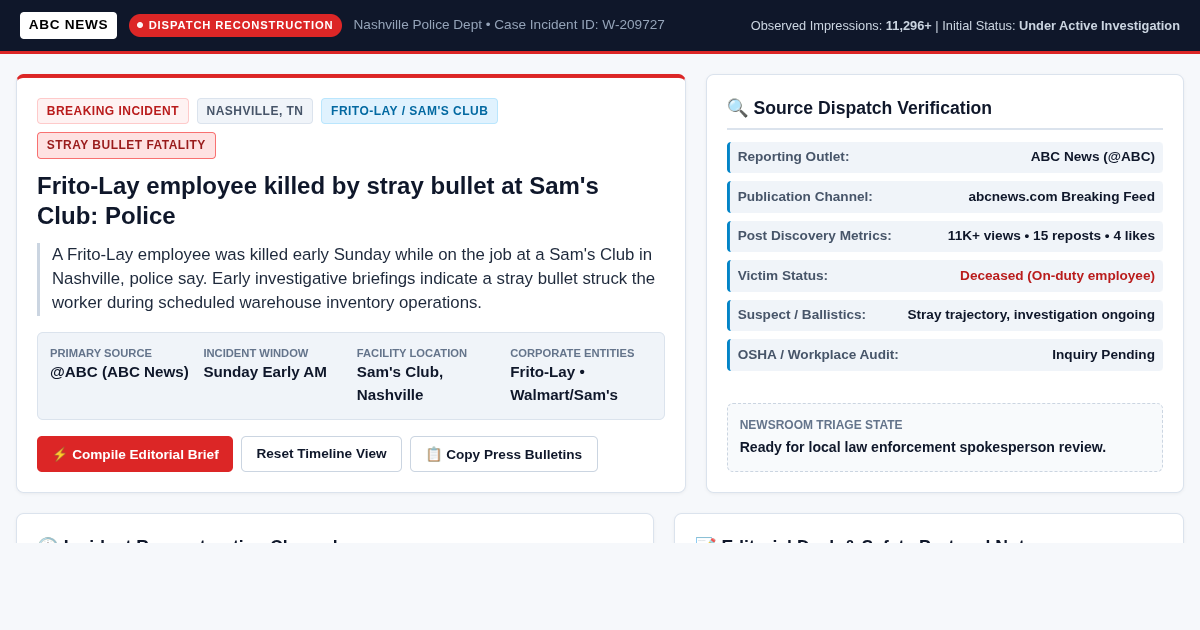Click Victim Status Deceased (On-duty employee)
1200x630 pixels.
945,276
